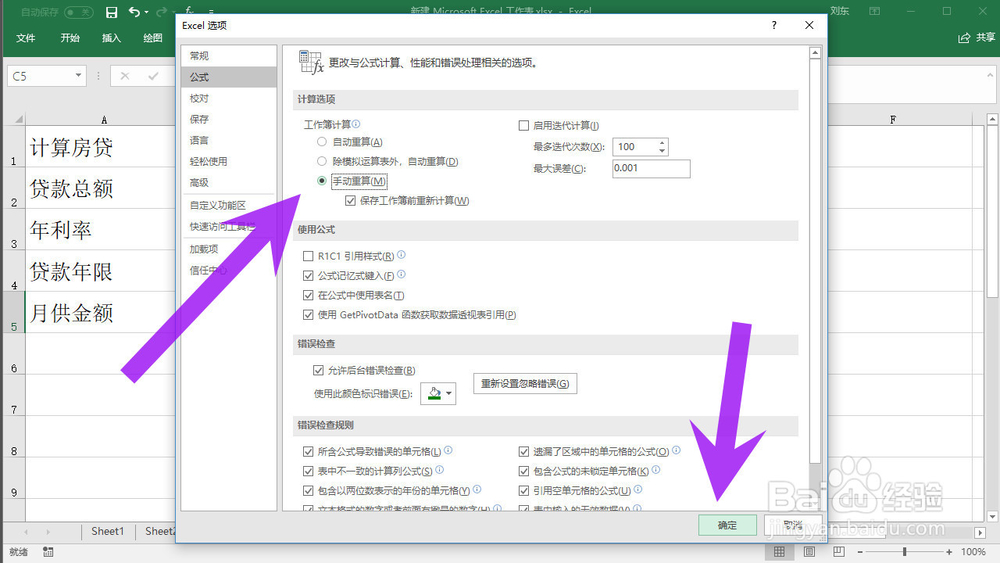Click the 最多迭代次数 input field
1000x563 pixels.
634,147
